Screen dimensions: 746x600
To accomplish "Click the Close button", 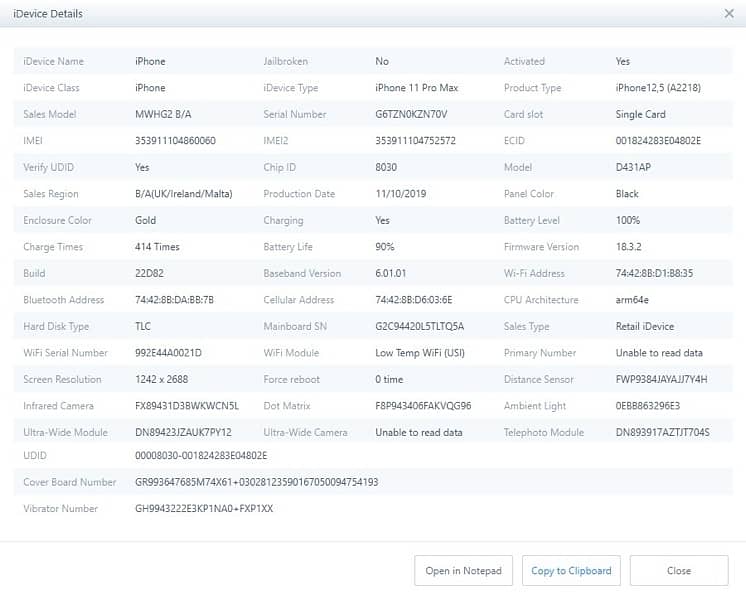I will [679, 570].
